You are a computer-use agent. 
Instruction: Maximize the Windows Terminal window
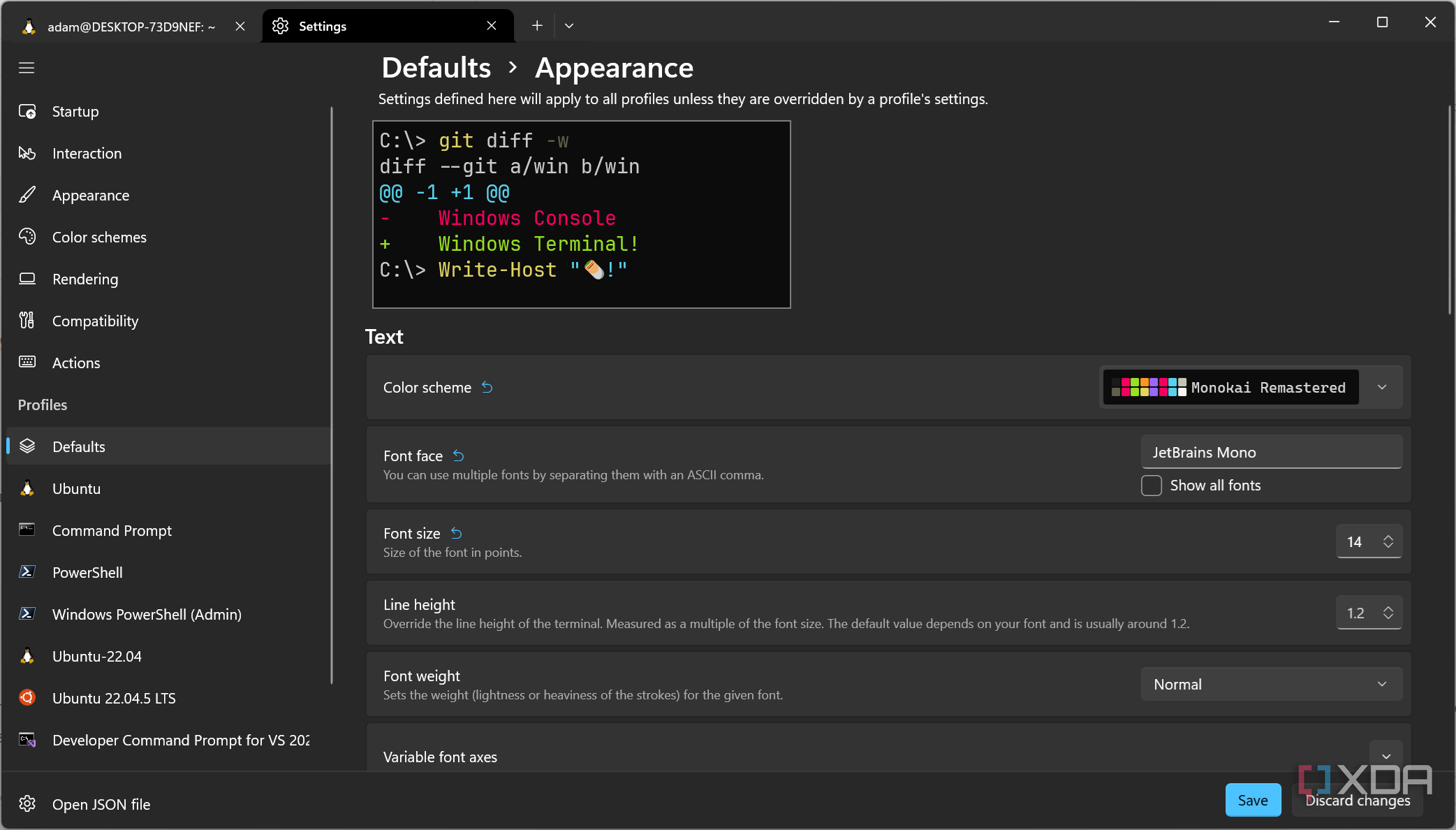click(1382, 22)
